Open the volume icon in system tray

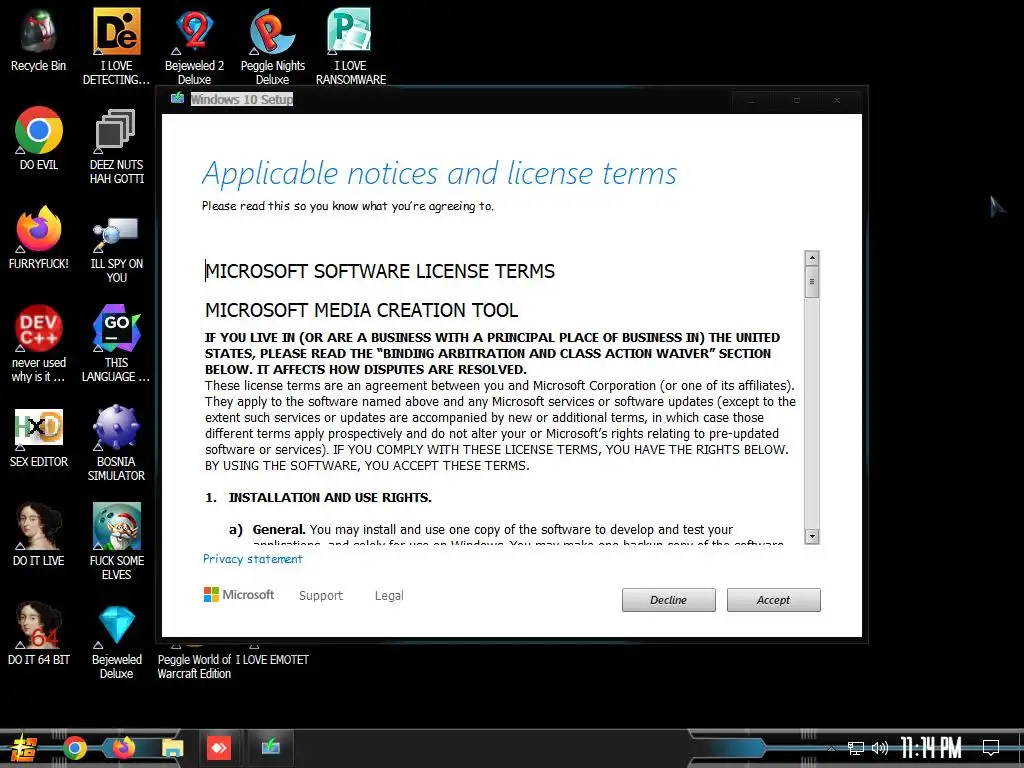(880, 748)
